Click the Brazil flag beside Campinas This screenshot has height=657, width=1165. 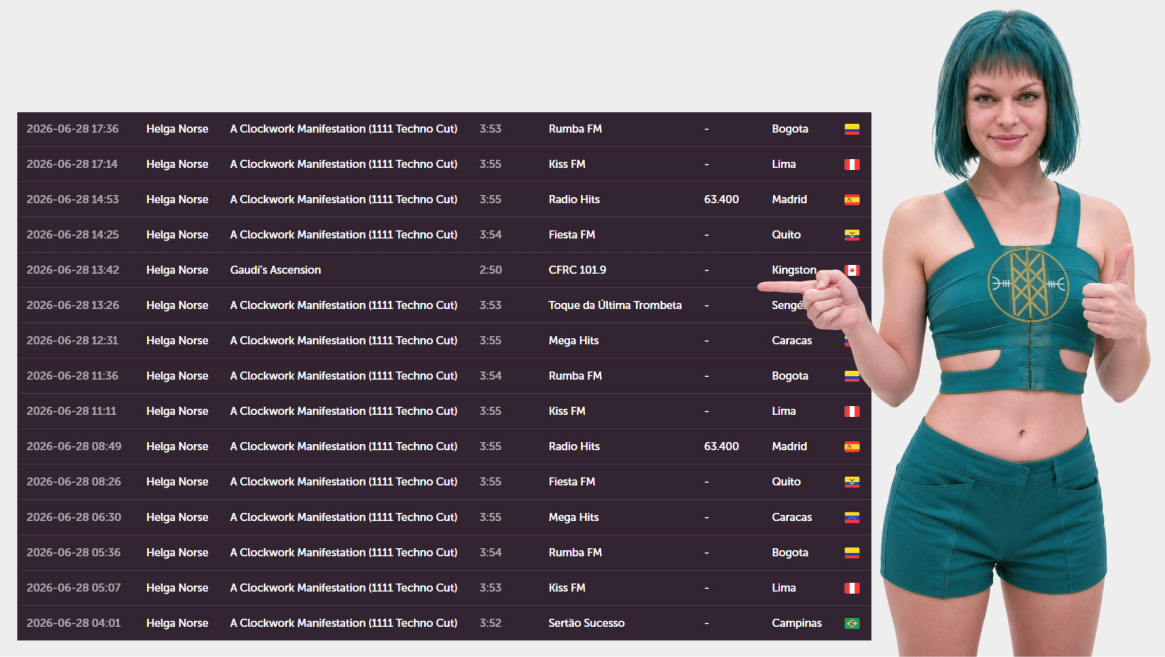pos(851,624)
